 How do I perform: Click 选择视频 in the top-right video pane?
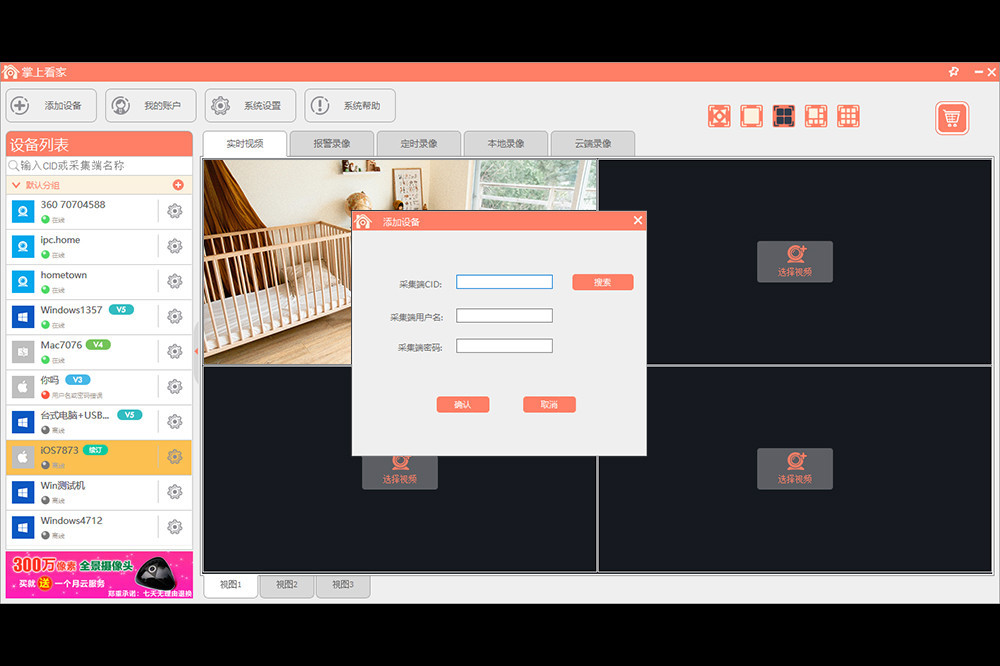795,262
